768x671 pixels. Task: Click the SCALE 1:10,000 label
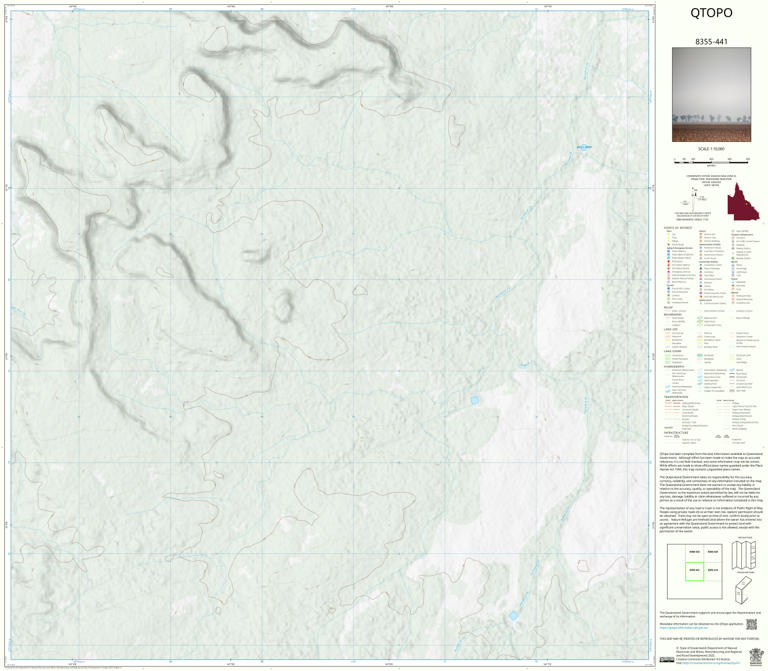[711, 148]
